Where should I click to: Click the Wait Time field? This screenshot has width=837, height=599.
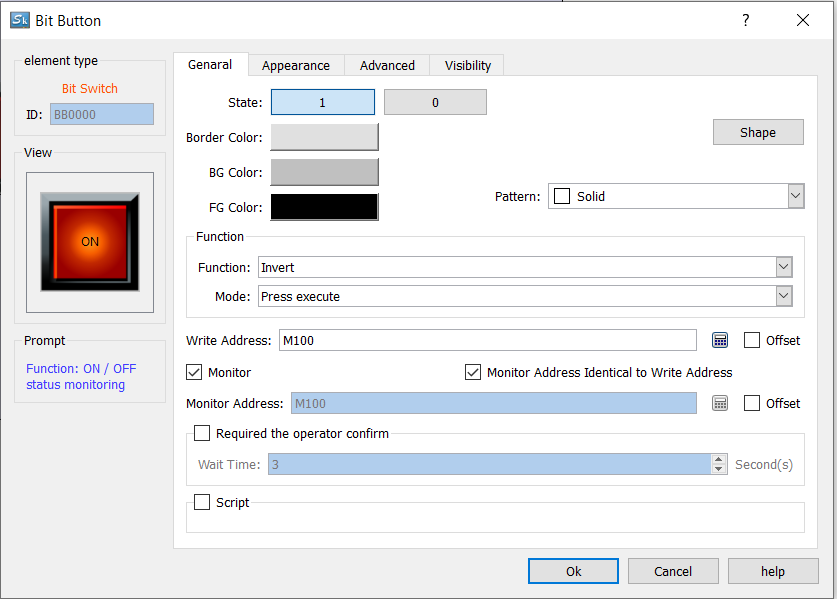[x=489, y=464]
